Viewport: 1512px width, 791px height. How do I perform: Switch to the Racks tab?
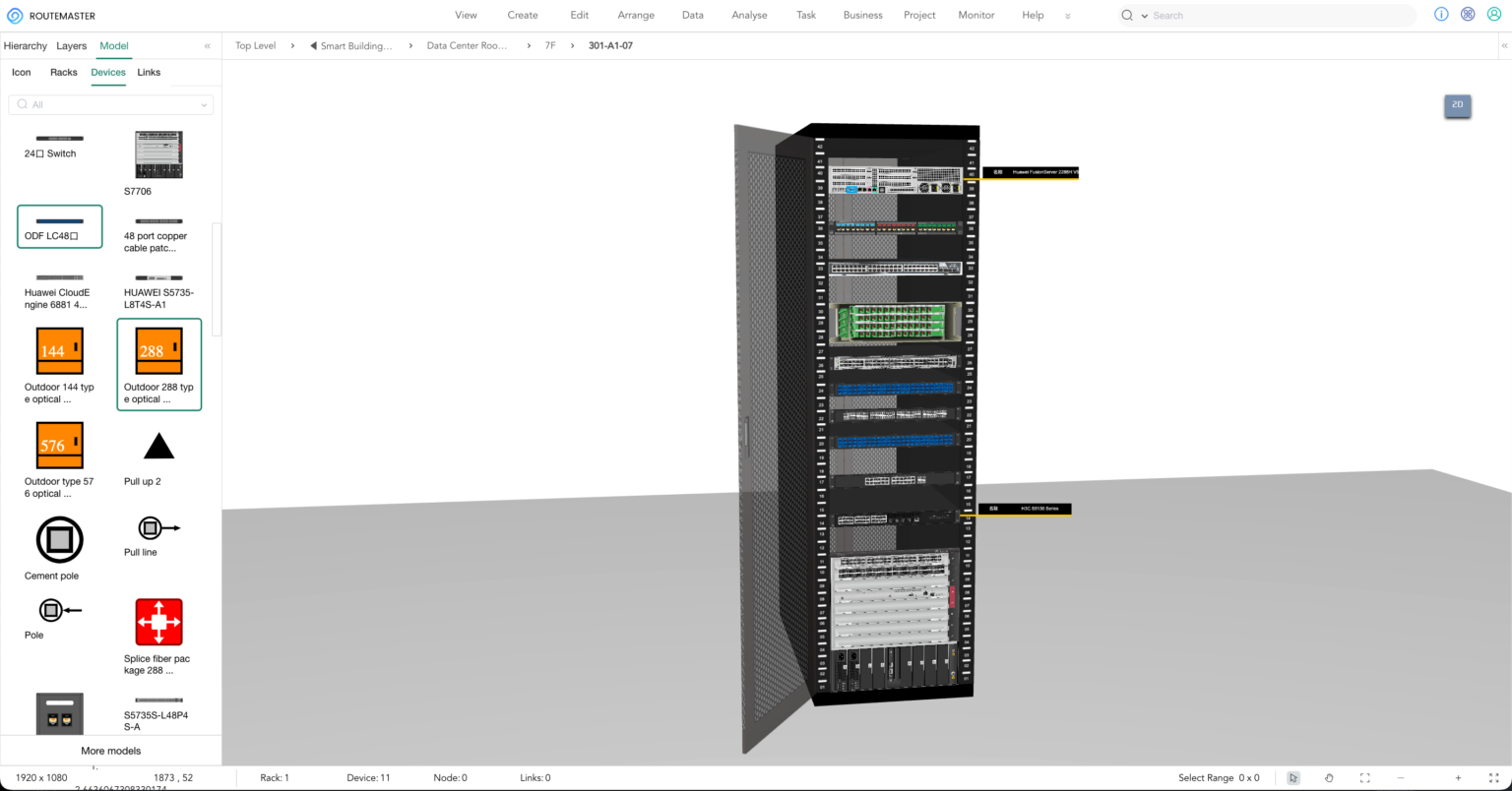64,73
